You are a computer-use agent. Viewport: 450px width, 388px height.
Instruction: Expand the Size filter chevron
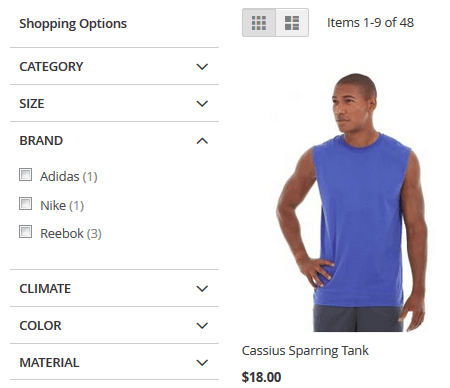202,104
